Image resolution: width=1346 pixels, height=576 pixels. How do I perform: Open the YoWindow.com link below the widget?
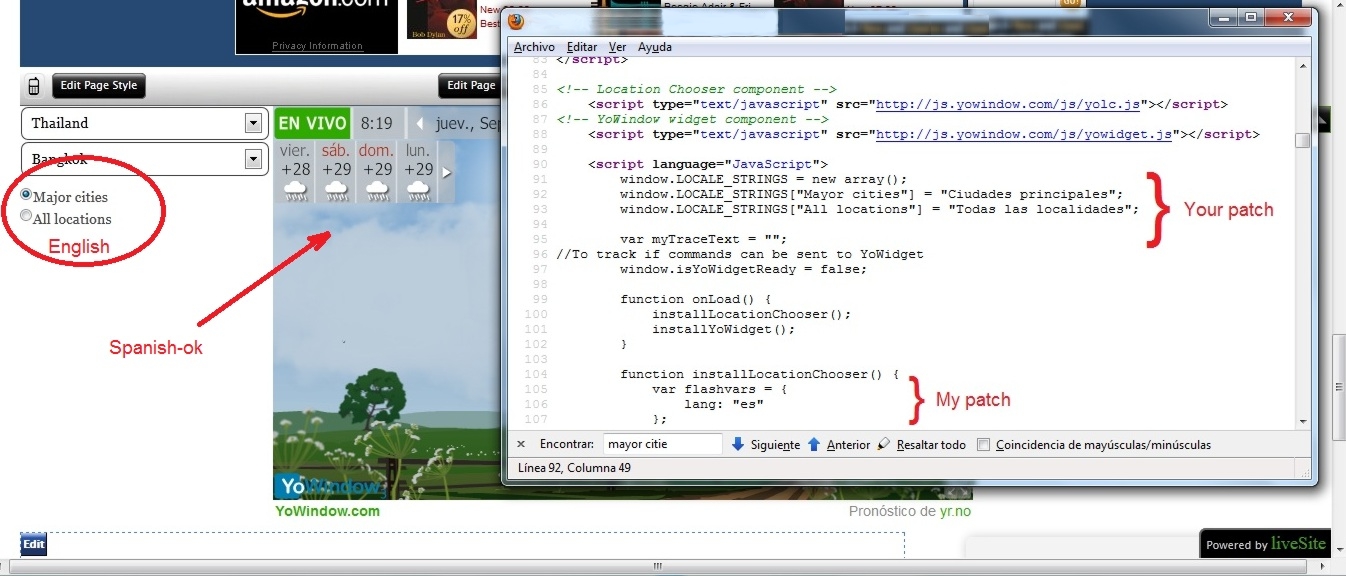327,511
